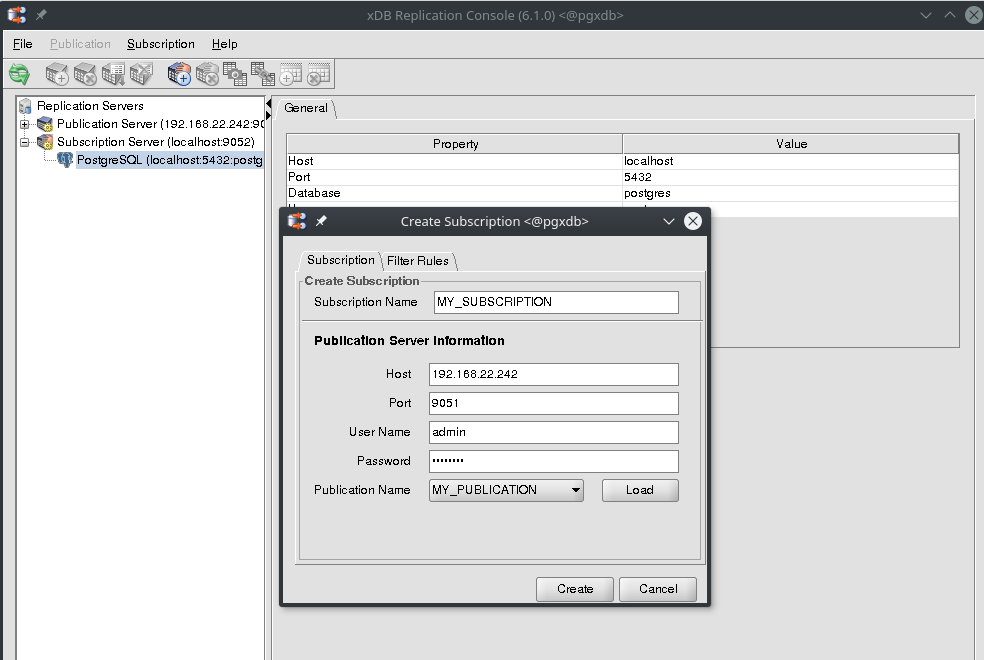
Task: Click the left-pointing split pane collapse arrow
Action: [268, 104]
